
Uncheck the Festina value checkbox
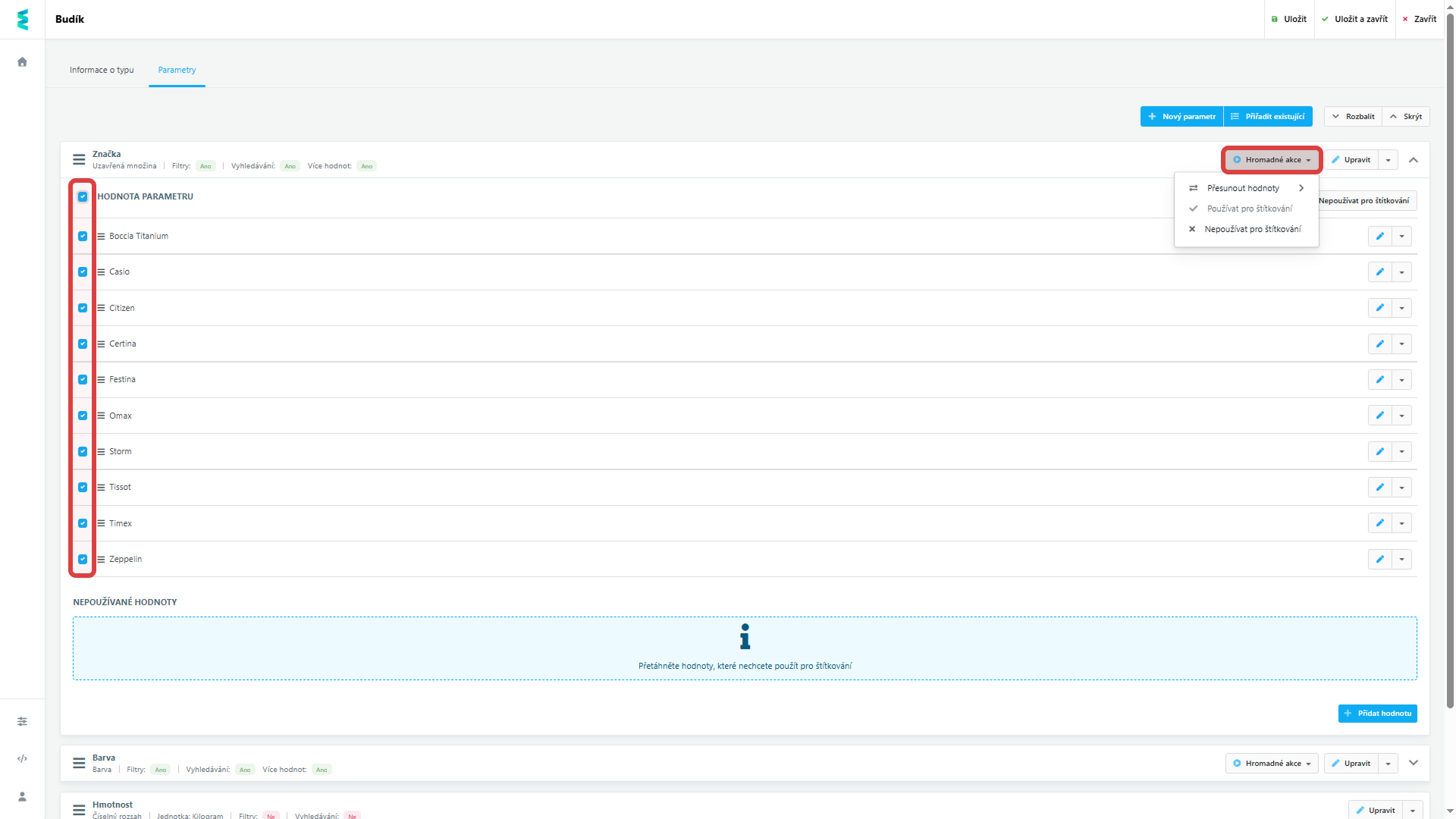coord(83,380)
